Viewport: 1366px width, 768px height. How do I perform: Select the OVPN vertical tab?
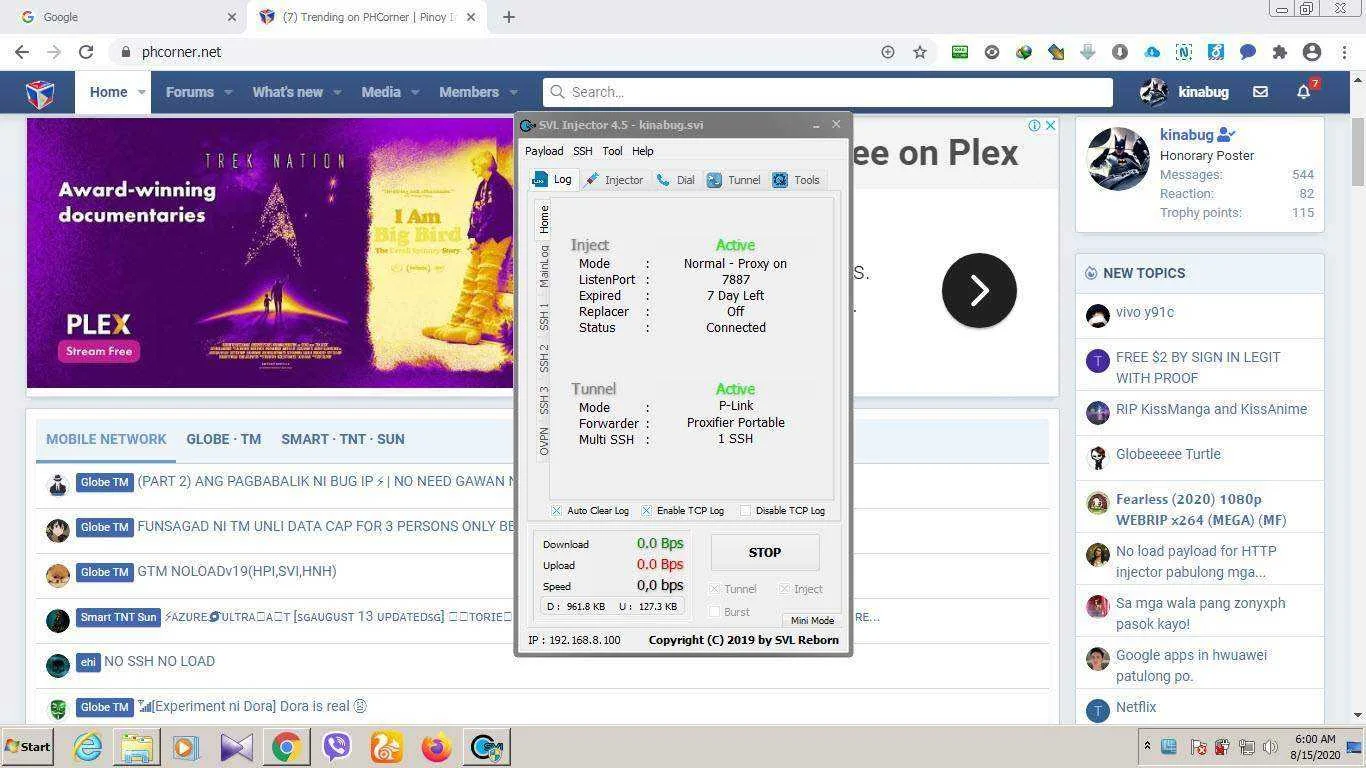click(x=544, y=441)
